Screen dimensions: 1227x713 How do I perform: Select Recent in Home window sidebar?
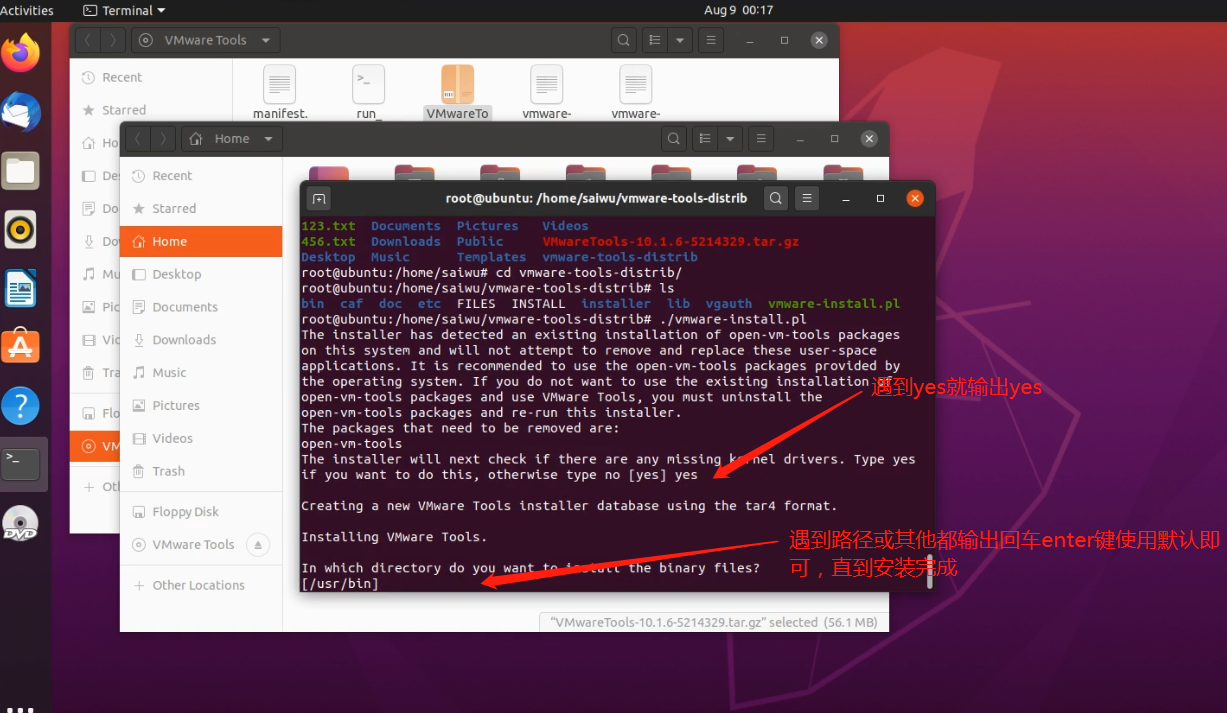coord(201,175)
